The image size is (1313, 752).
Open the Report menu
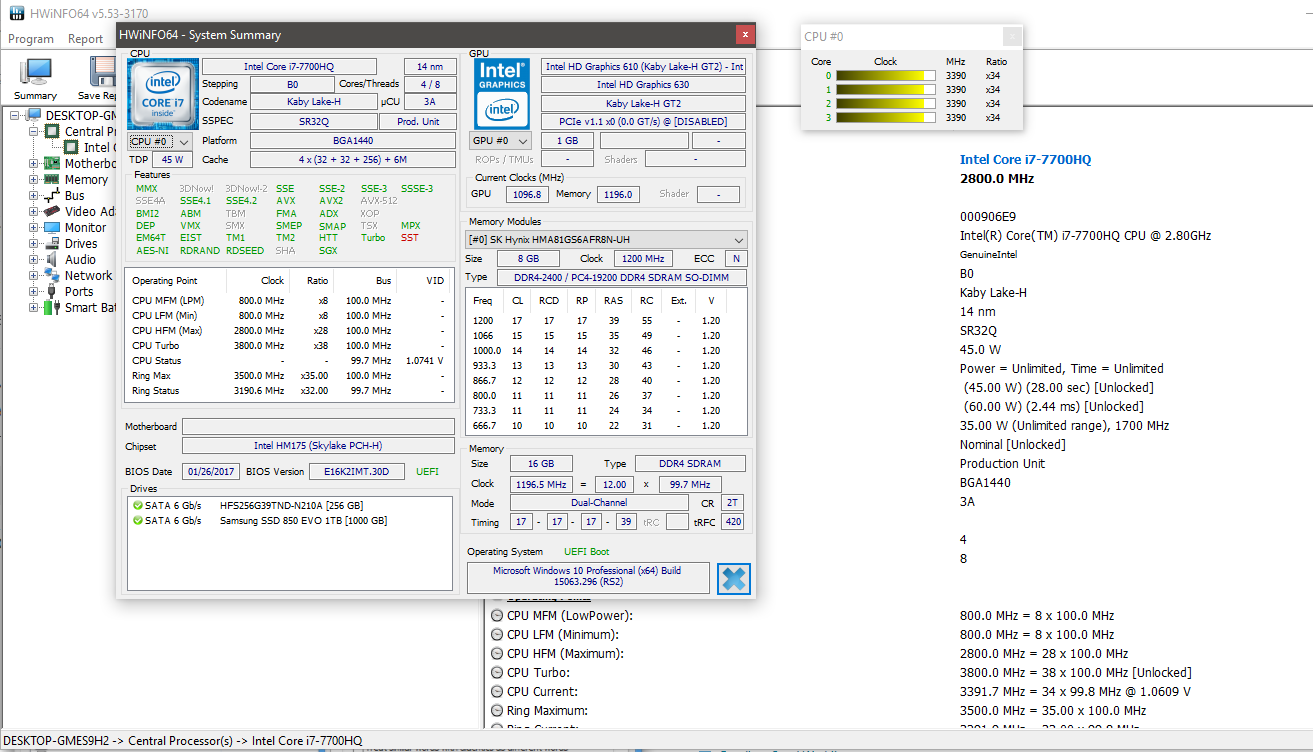pyautogui.click(x=85, y=39)
